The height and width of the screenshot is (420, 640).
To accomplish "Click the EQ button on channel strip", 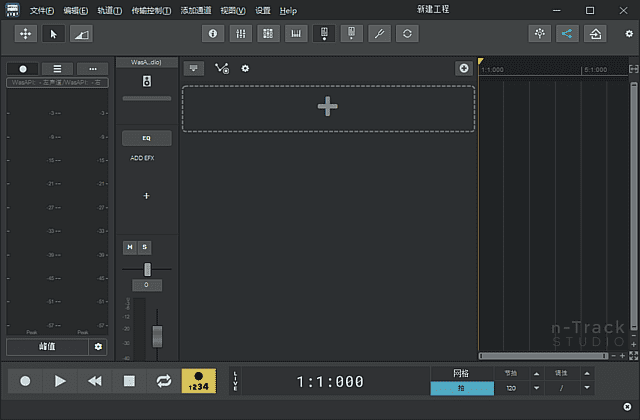I will click(146, 138).
